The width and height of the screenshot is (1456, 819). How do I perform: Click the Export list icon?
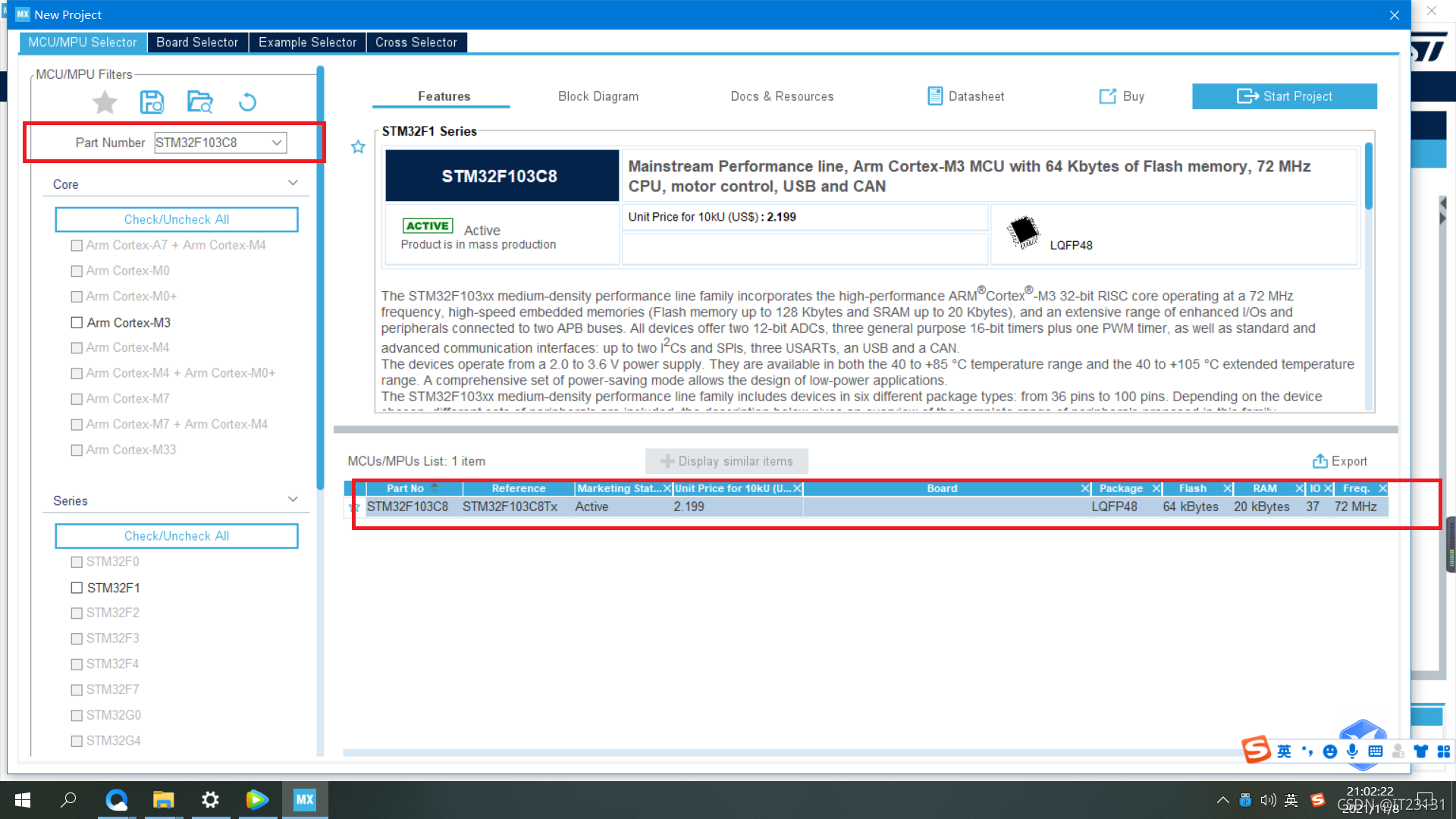[x=1319, y=461]
